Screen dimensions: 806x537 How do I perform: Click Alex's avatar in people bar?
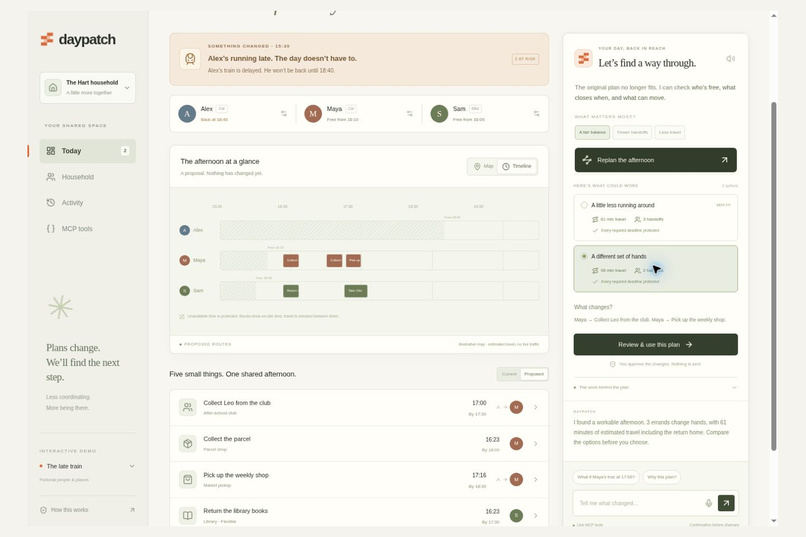tap(187, 114)
